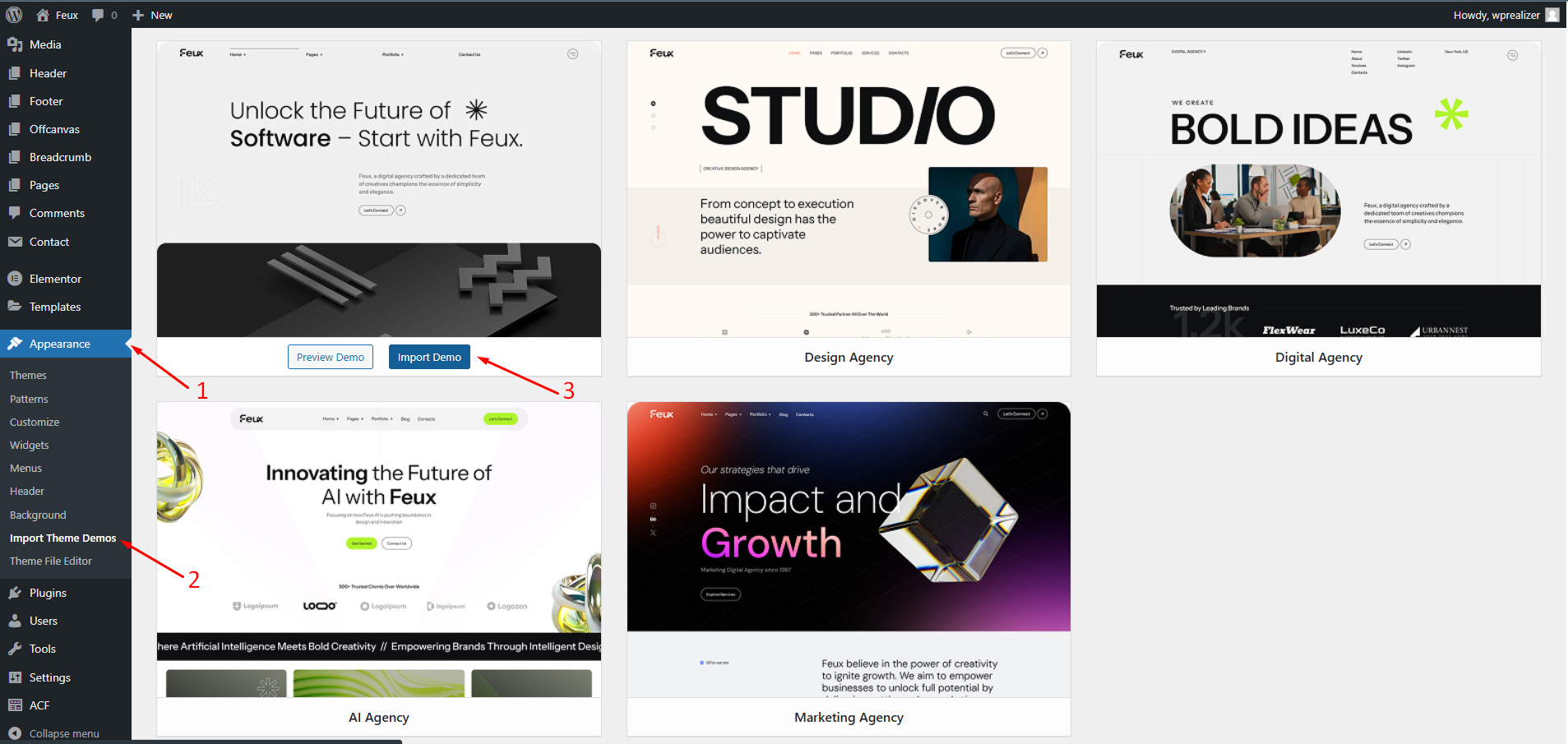Click the WordPress logo icon
This screenshot has height=744, width=1568.
coord(14,15)
